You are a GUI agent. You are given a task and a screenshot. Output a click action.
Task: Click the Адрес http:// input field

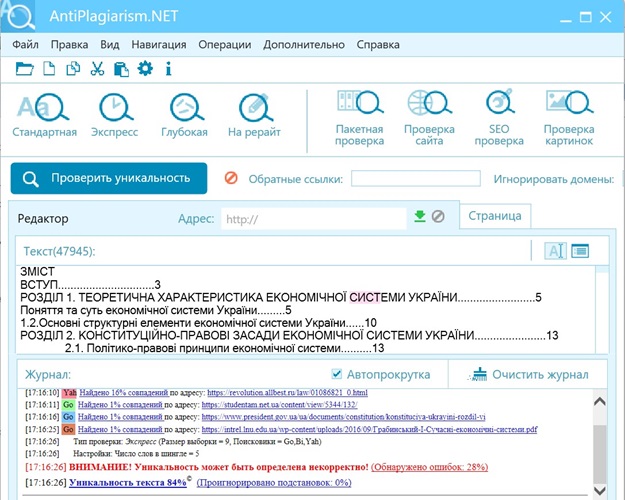pos(314,219)
